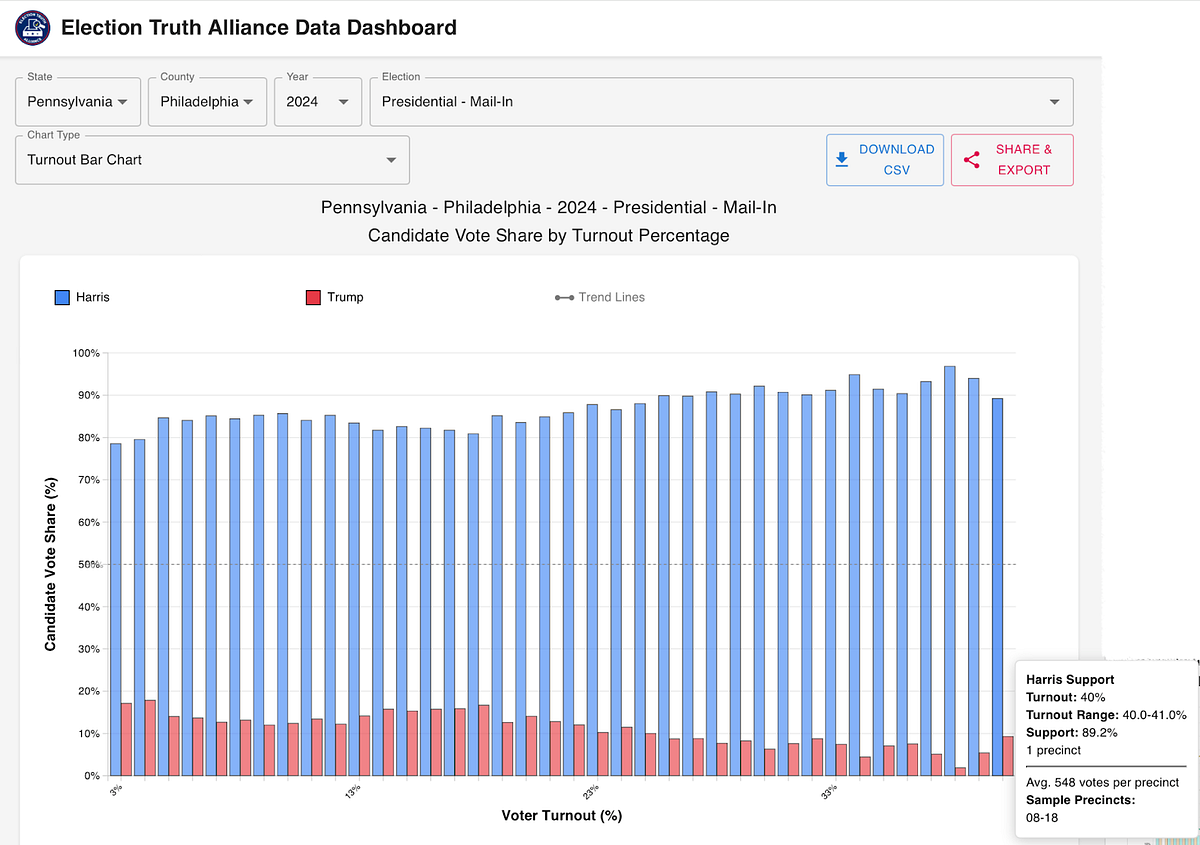Viewport: 1200px width, 845px height.
Task: Click the blue Harris color swatch
Action: (x=62, y=297)
